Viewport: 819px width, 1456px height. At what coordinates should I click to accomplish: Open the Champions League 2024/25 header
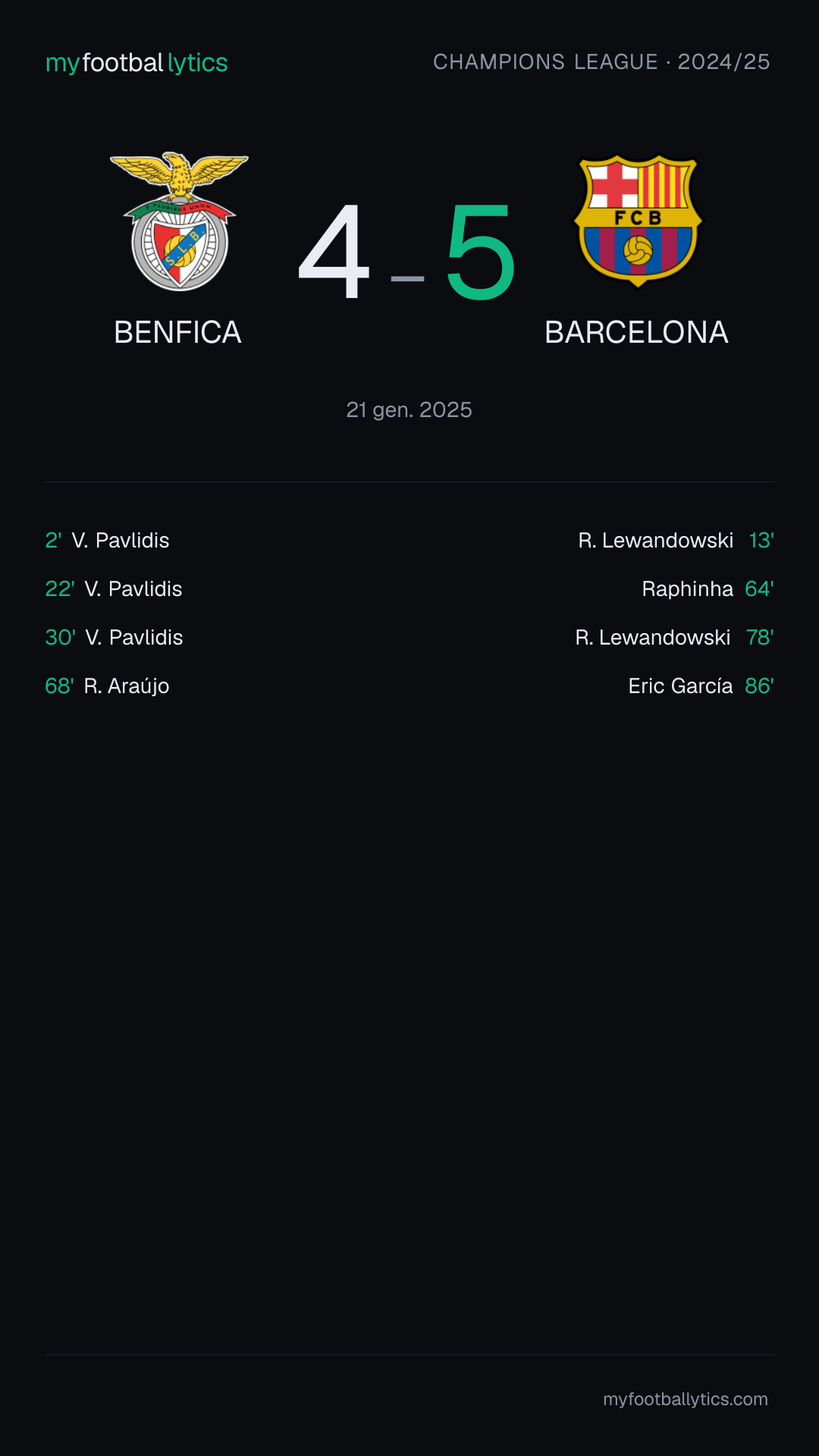point(601,61)
